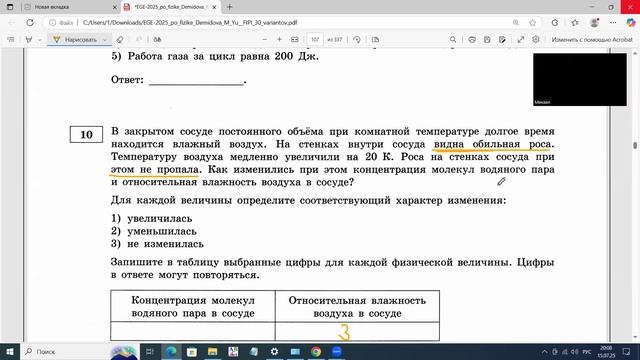Image resolution: width=640 pixels, height=360 pixels.
Task: Open browser extensions refresh icon
Action: (x=555, y=23)
